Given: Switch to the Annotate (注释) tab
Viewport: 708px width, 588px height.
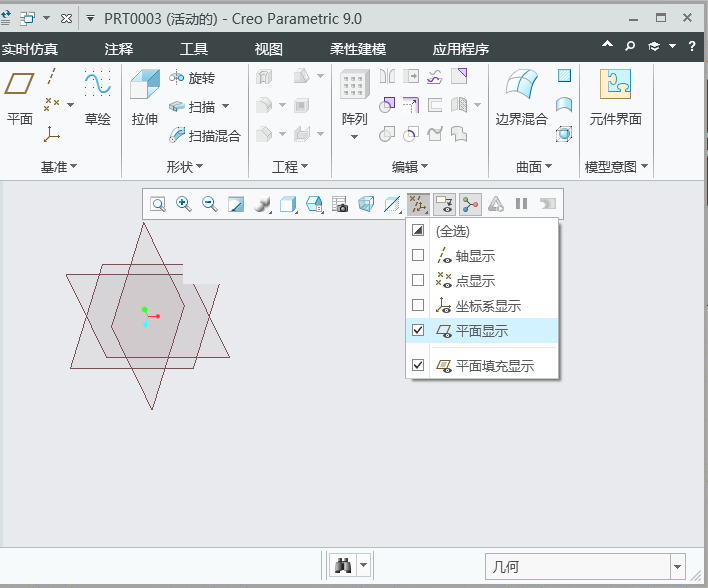Looking at the screenshot, I should pos(119,49).
